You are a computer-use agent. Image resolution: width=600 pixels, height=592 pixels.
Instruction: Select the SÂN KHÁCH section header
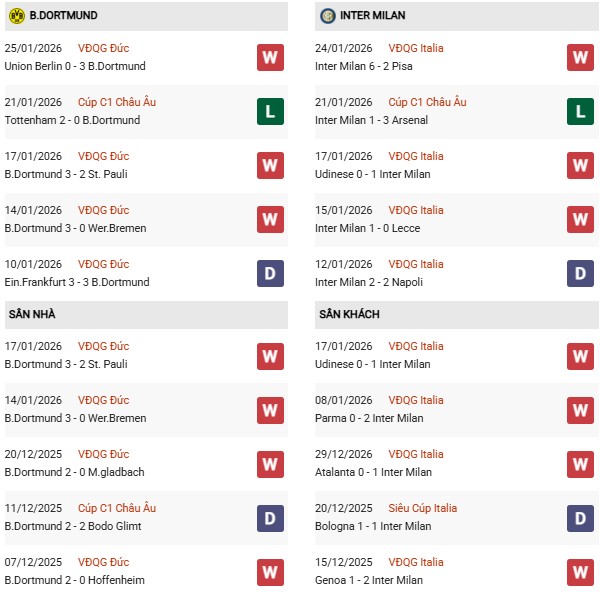[349, 314]
